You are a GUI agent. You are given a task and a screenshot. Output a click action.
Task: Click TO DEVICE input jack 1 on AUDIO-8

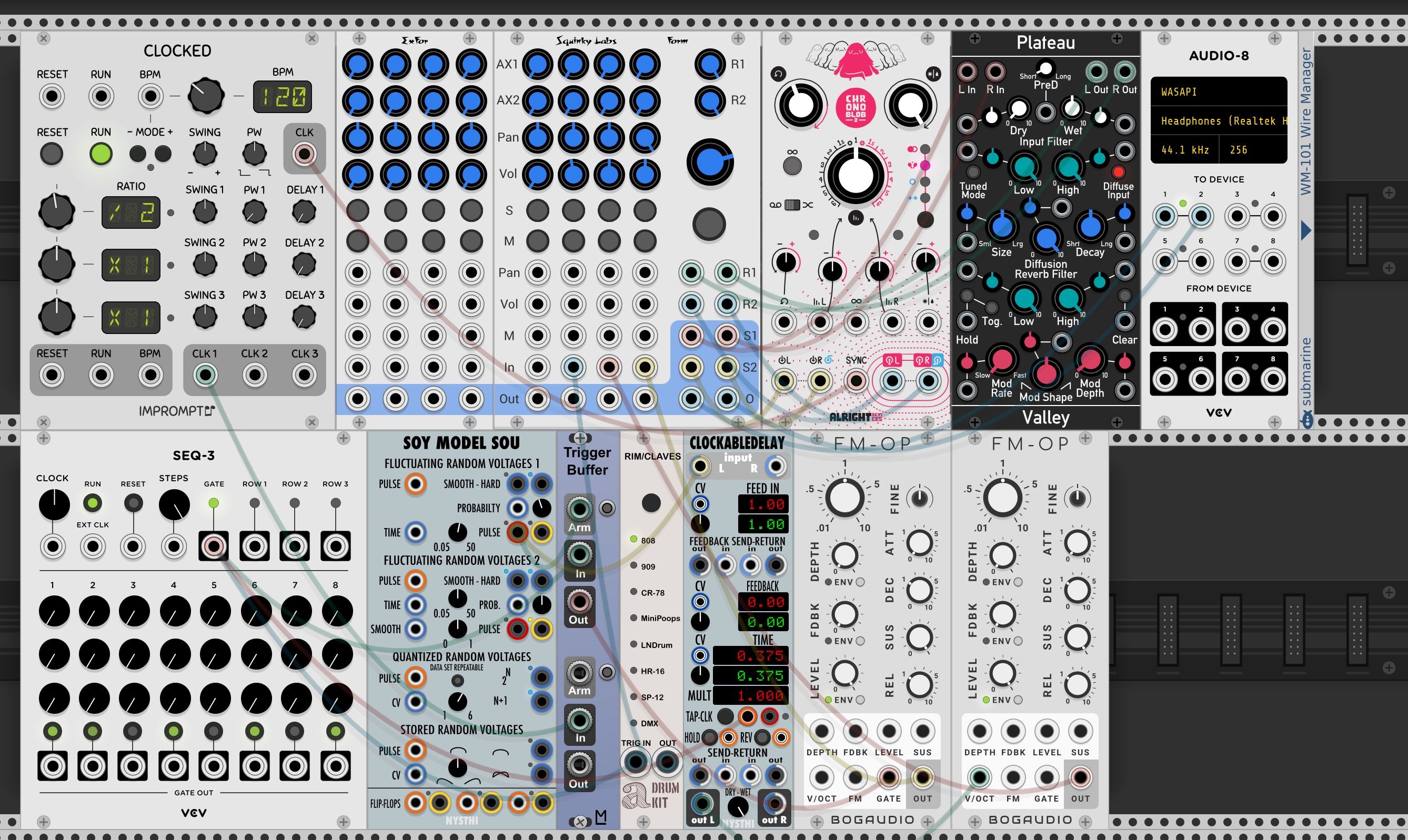coord(1164,216)
